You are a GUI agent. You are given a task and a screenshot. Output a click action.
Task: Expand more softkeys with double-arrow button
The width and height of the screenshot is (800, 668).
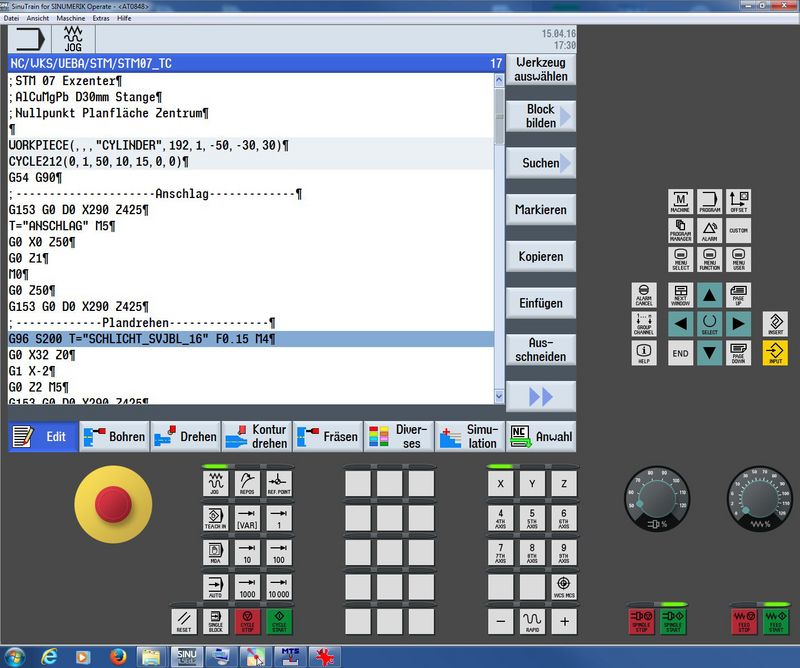(540, 396)
